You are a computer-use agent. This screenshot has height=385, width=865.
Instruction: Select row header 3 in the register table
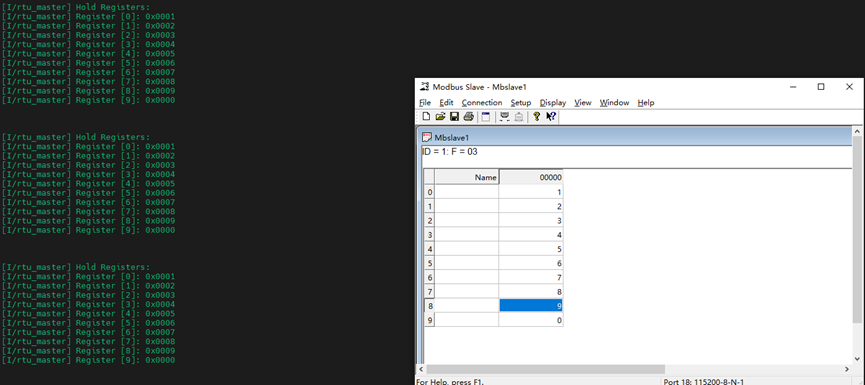point(429,235)
